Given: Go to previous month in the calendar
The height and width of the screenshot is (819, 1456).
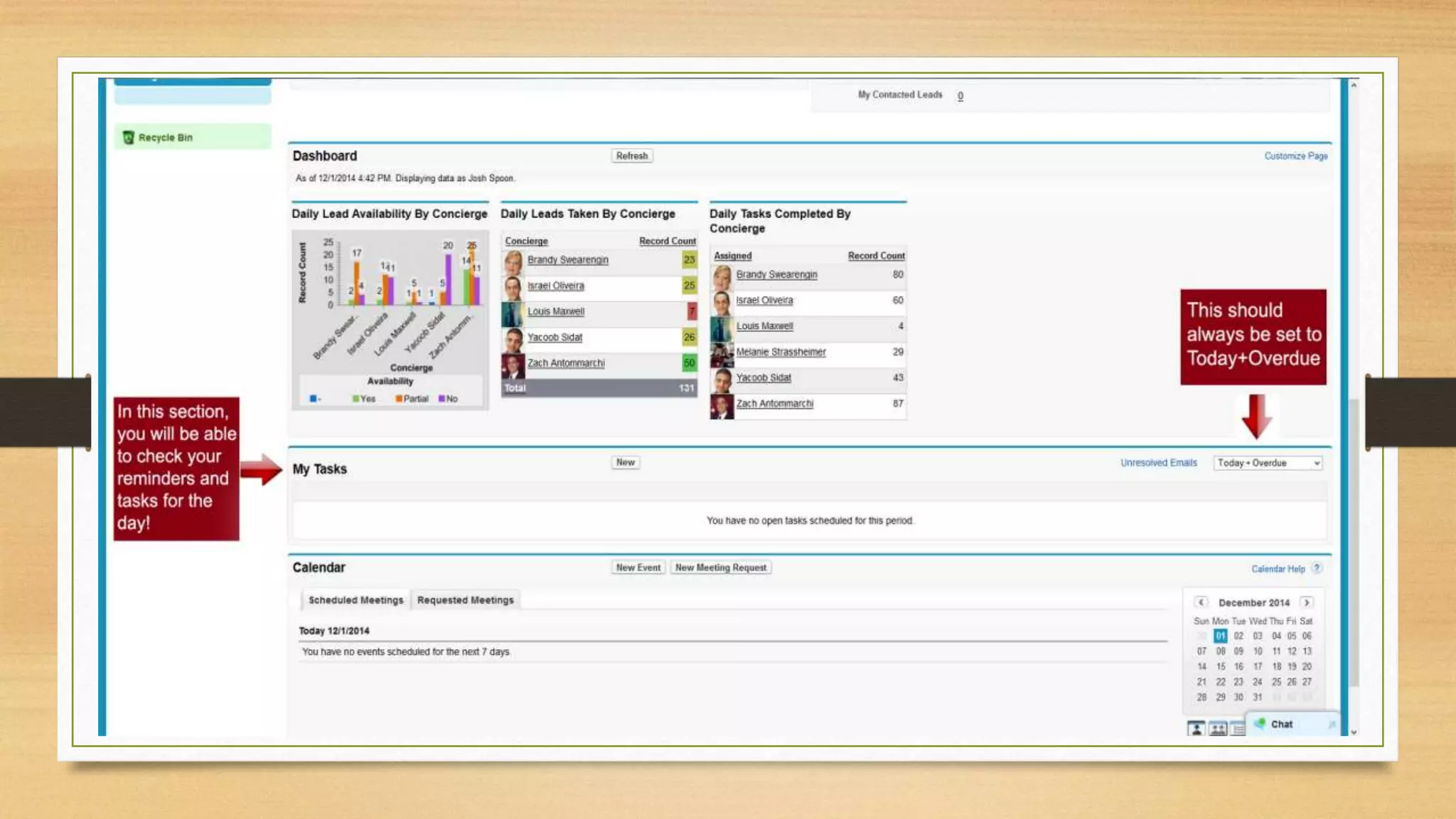Looking at the screenshot, I should pos(1201,602).
